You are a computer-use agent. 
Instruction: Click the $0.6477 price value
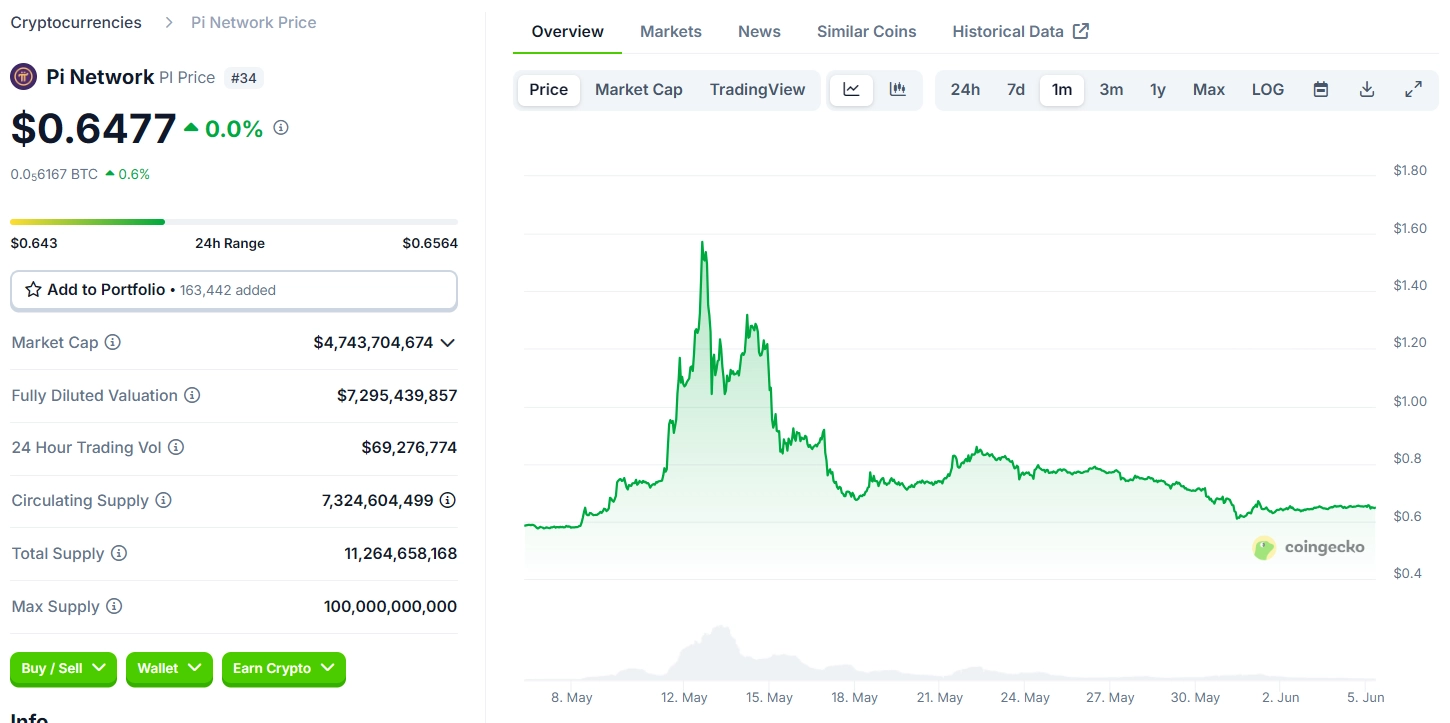pos(93,128)
